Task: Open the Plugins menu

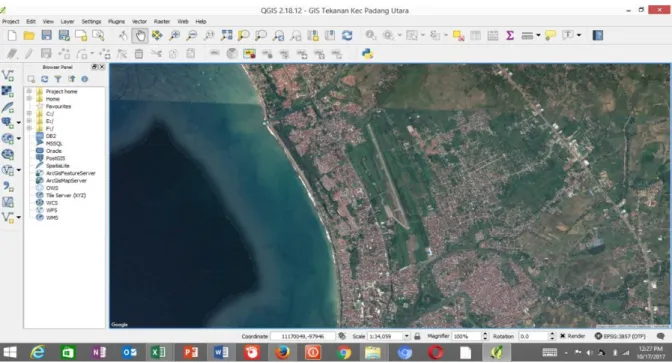Action: click(x=116, y=21)
